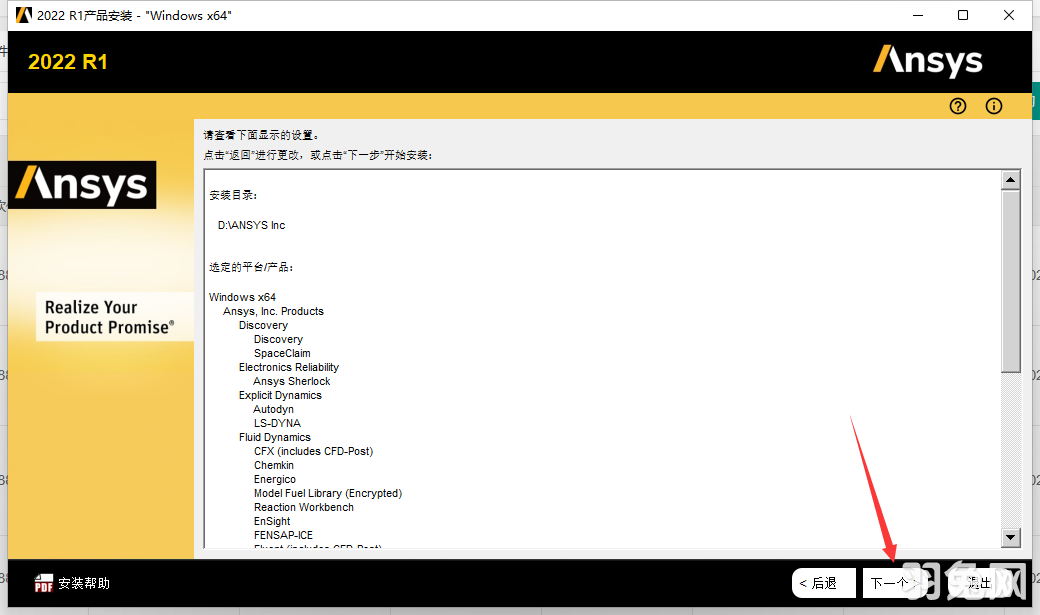Viewport: 1040px width, 615px height.
Task: Select the CFX (includes CFD-Post) entry
Action: point(312,451)
